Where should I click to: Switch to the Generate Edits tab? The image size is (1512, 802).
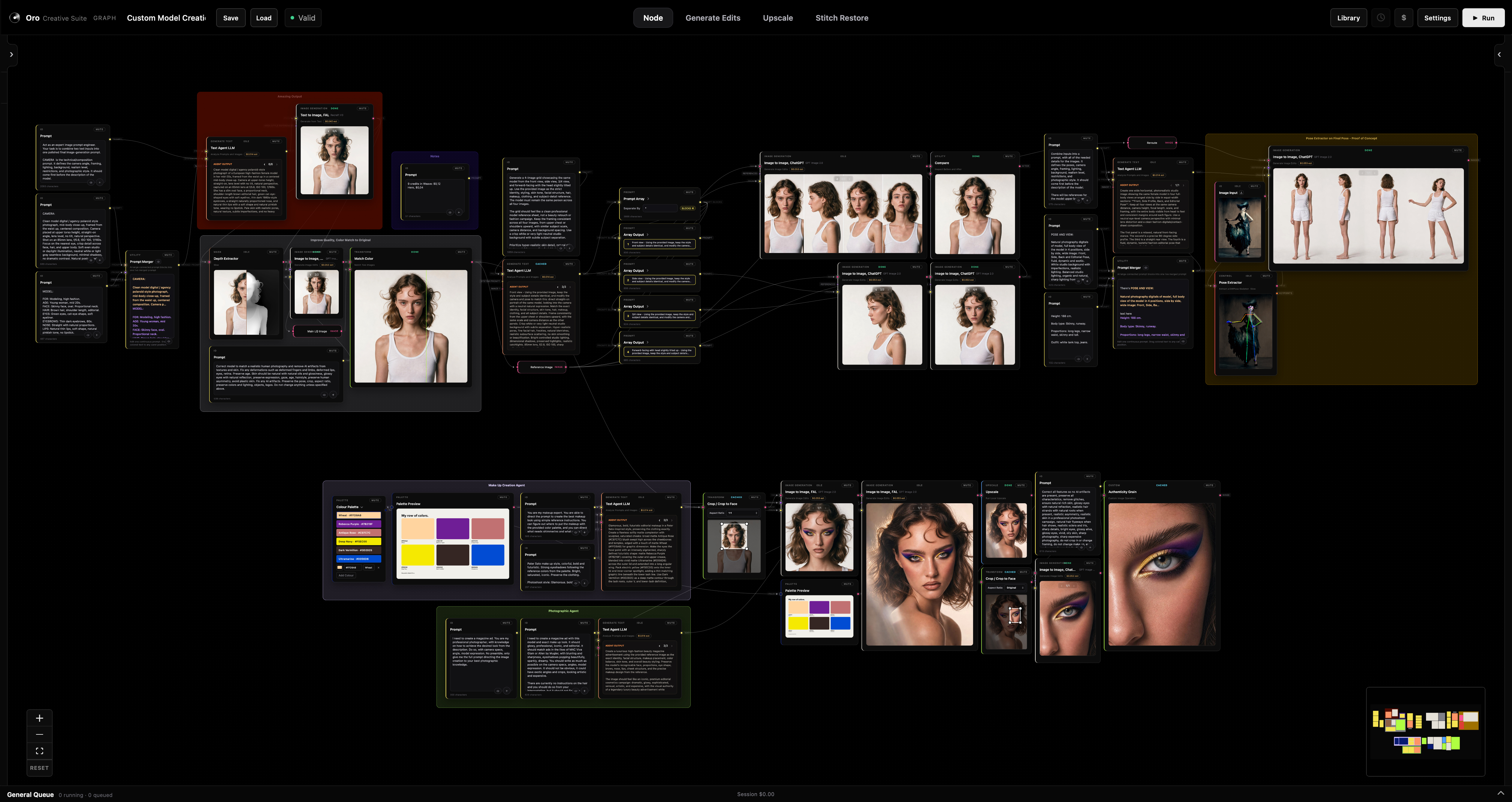713,18
